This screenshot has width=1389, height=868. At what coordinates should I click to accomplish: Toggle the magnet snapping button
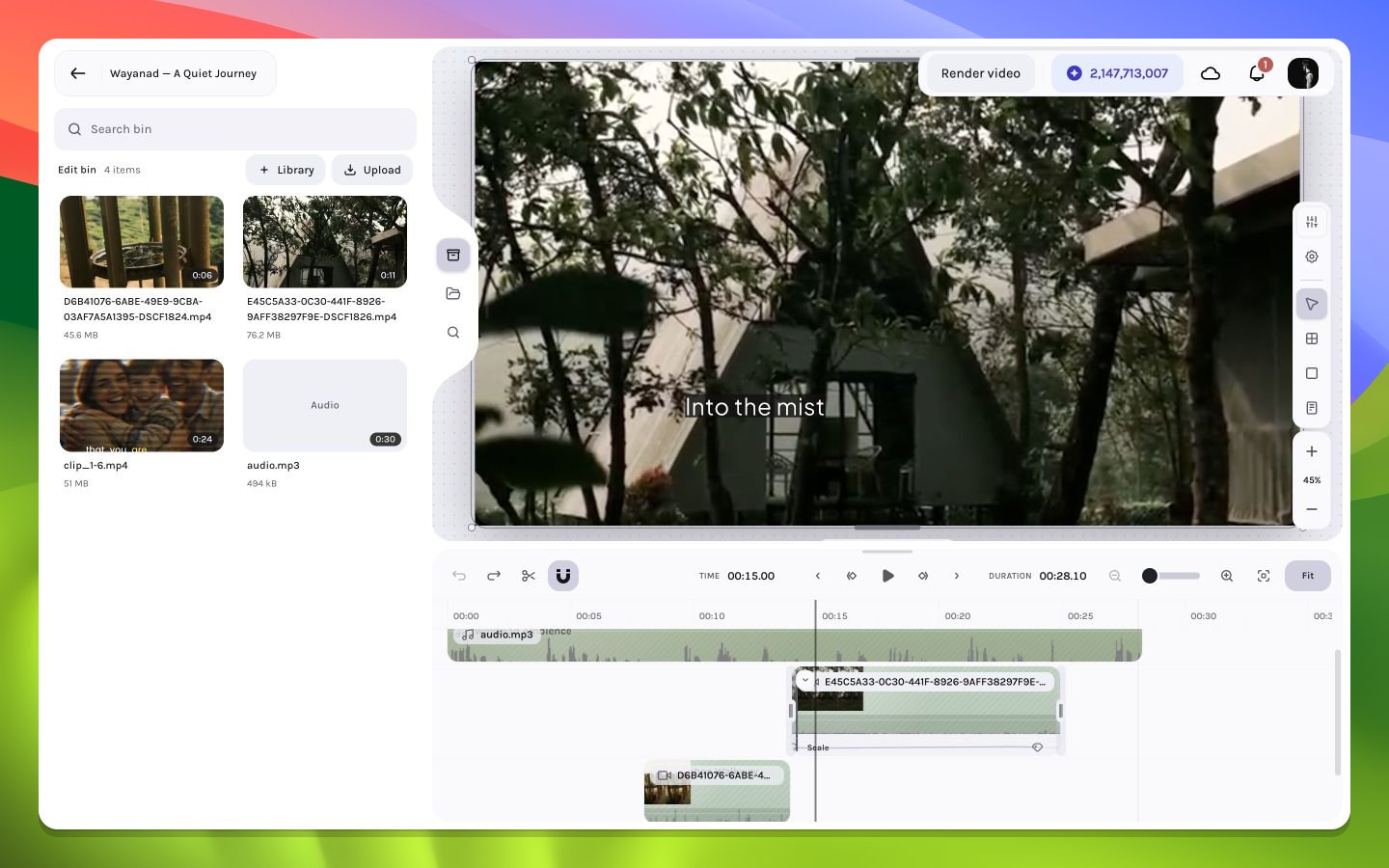click(x=563, y=576)
